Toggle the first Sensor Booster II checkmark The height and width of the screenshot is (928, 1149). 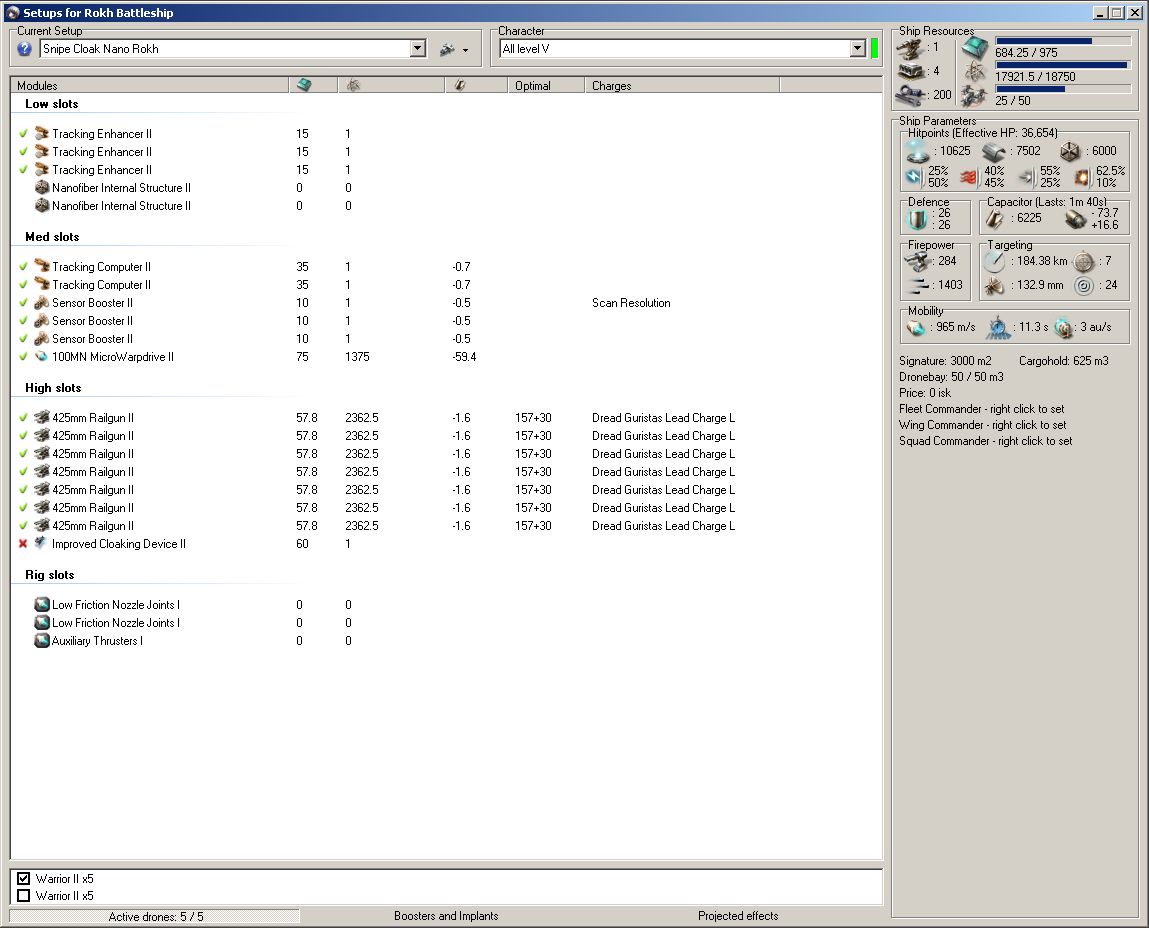[x=23, y=302]
